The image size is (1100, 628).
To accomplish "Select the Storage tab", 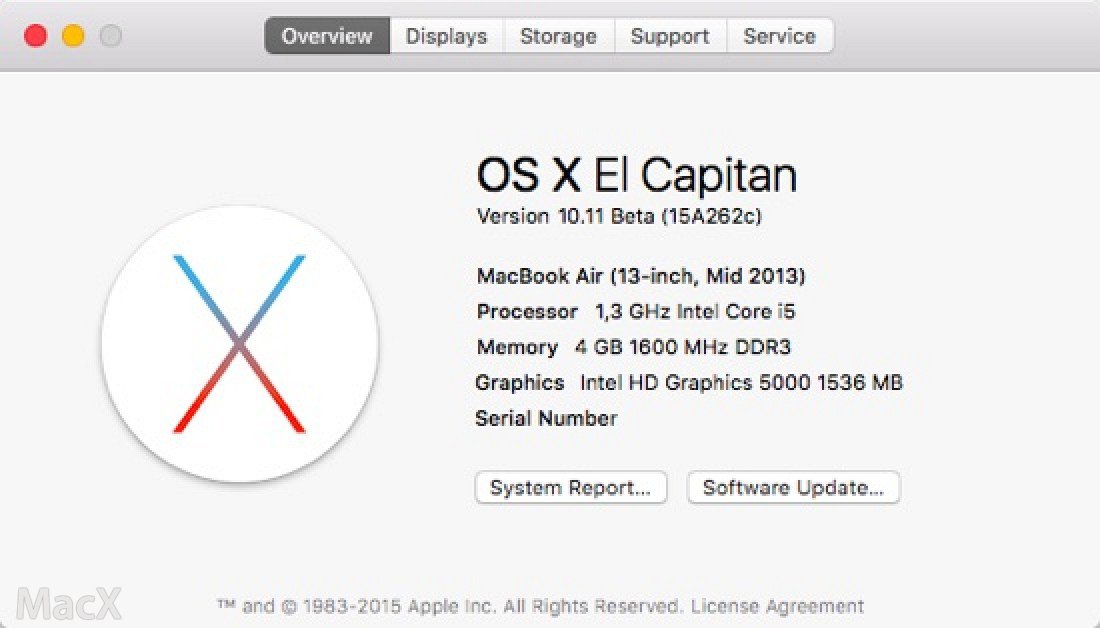I will pos(558,37).
